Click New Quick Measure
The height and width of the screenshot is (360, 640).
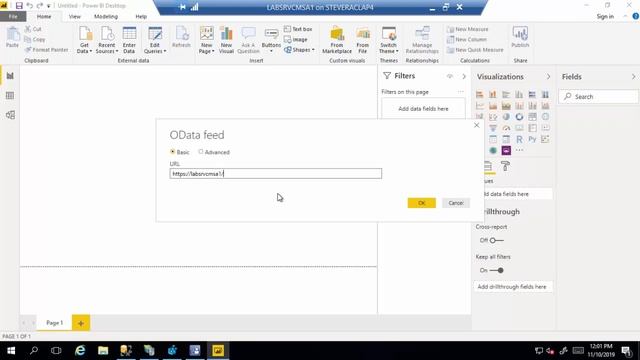[x=475, y=49]
